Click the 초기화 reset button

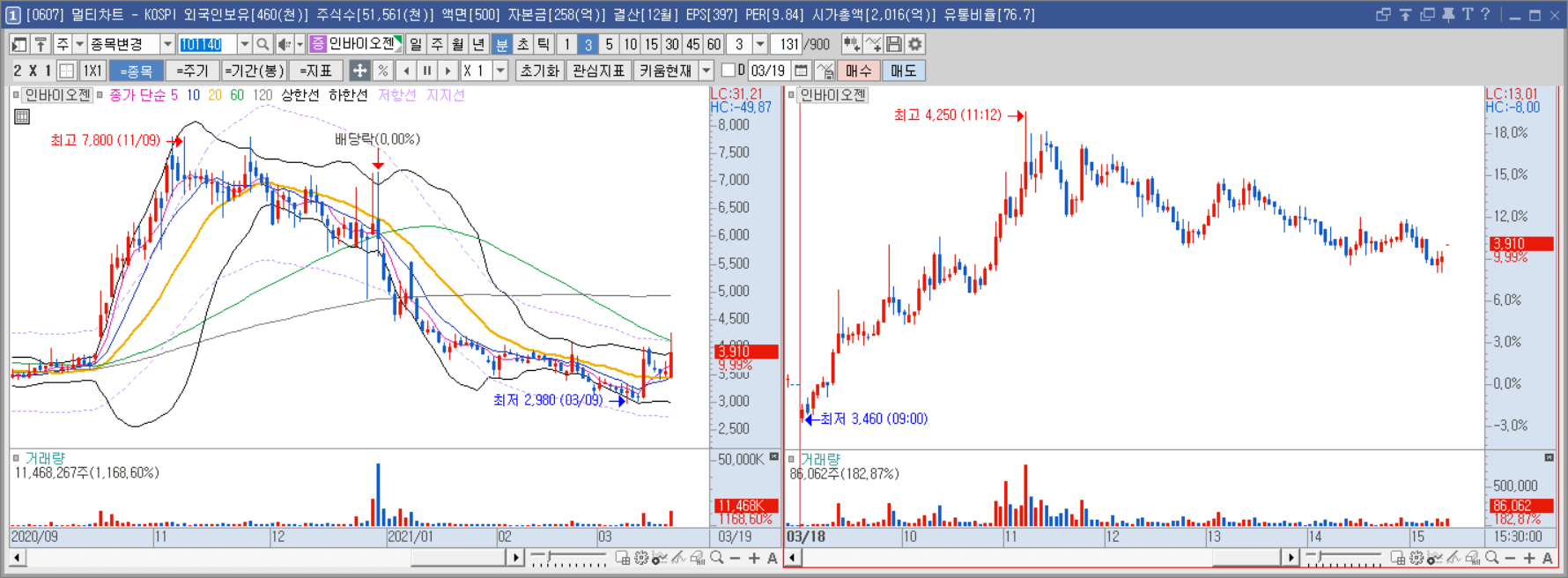pos(539,70)
